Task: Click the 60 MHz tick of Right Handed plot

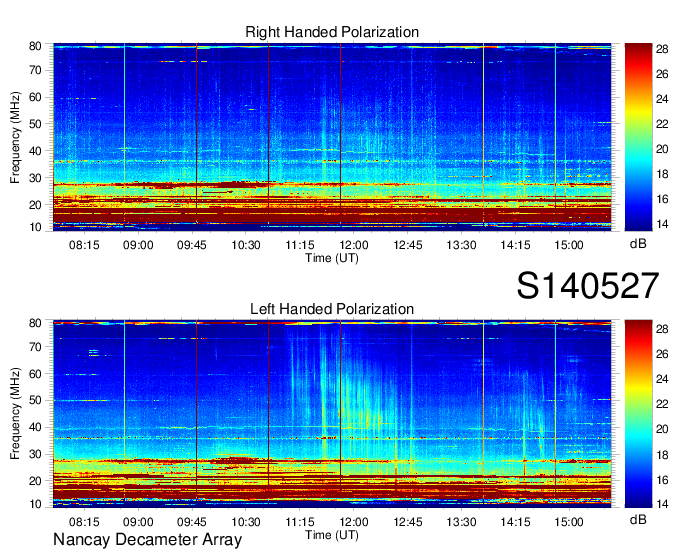Action: pyautogui.click(x=35, y=97)
